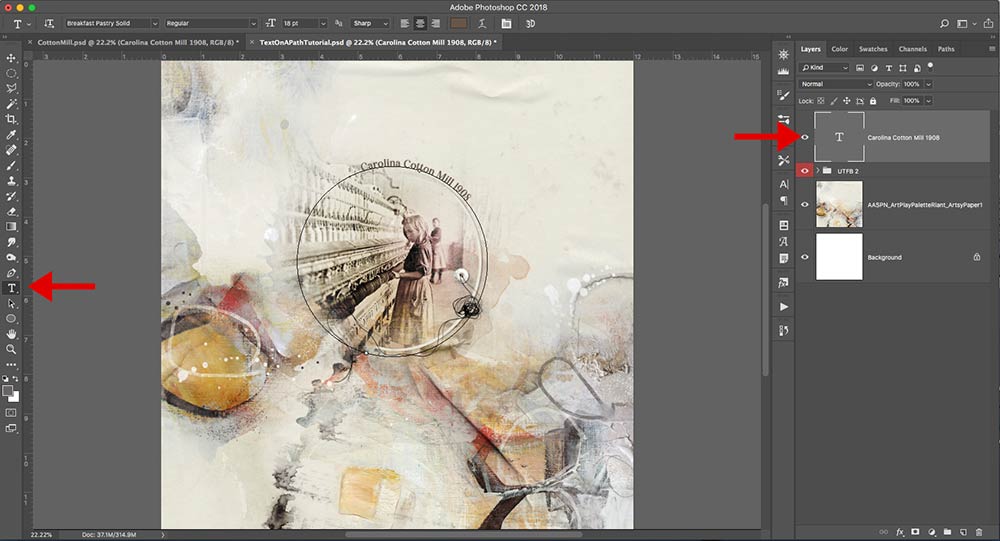
Task: Select the Elliptical Marquee tool
Action: (11, 73)
